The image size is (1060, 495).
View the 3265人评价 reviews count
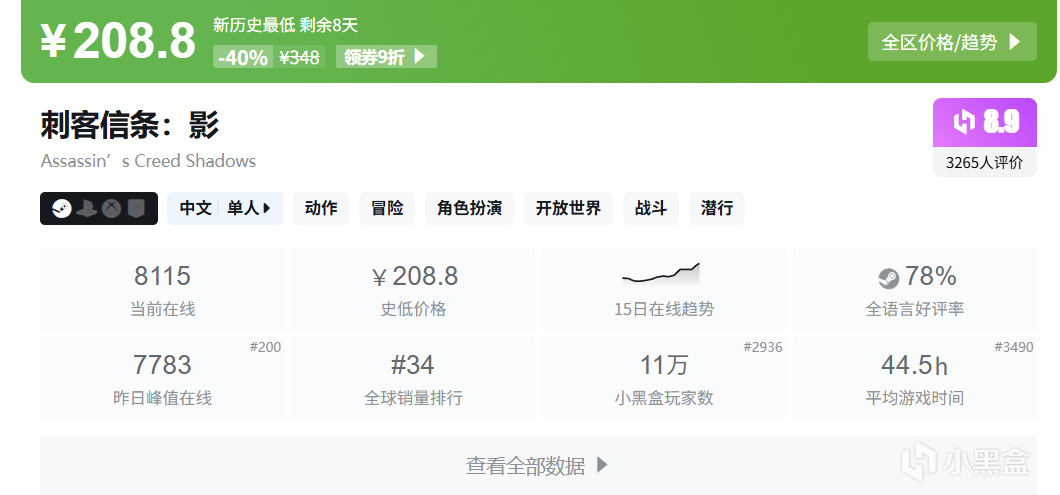[x=985, y=163]
